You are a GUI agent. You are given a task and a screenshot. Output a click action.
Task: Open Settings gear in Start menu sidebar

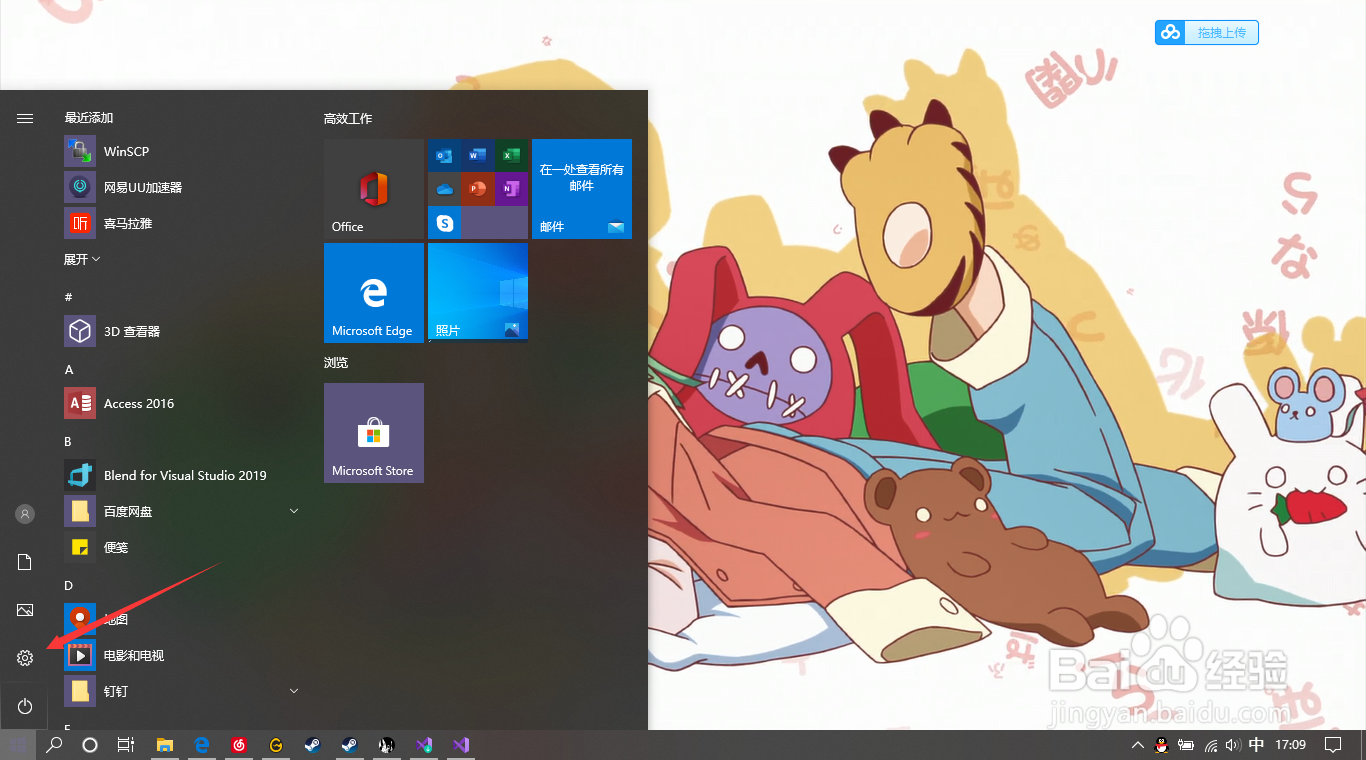[25, 658]
